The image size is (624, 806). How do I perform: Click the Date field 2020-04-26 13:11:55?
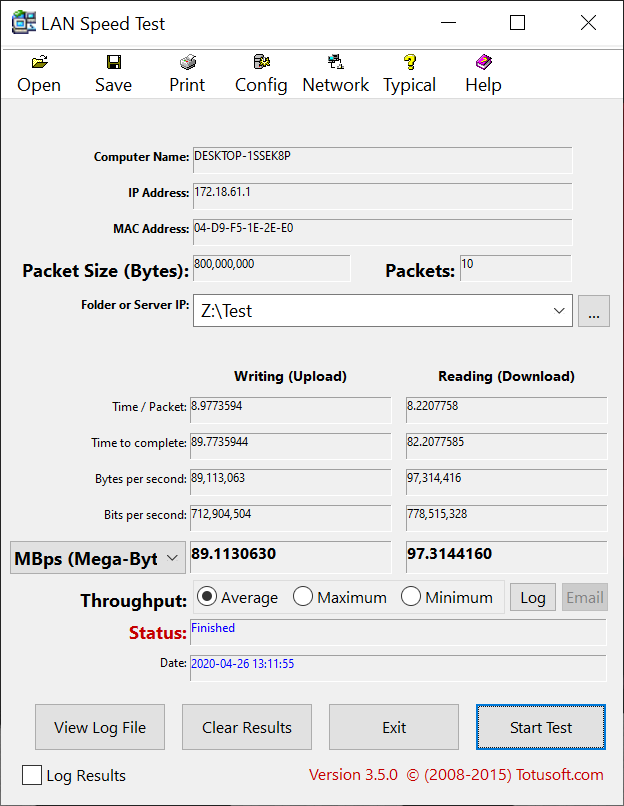[398, 668]
